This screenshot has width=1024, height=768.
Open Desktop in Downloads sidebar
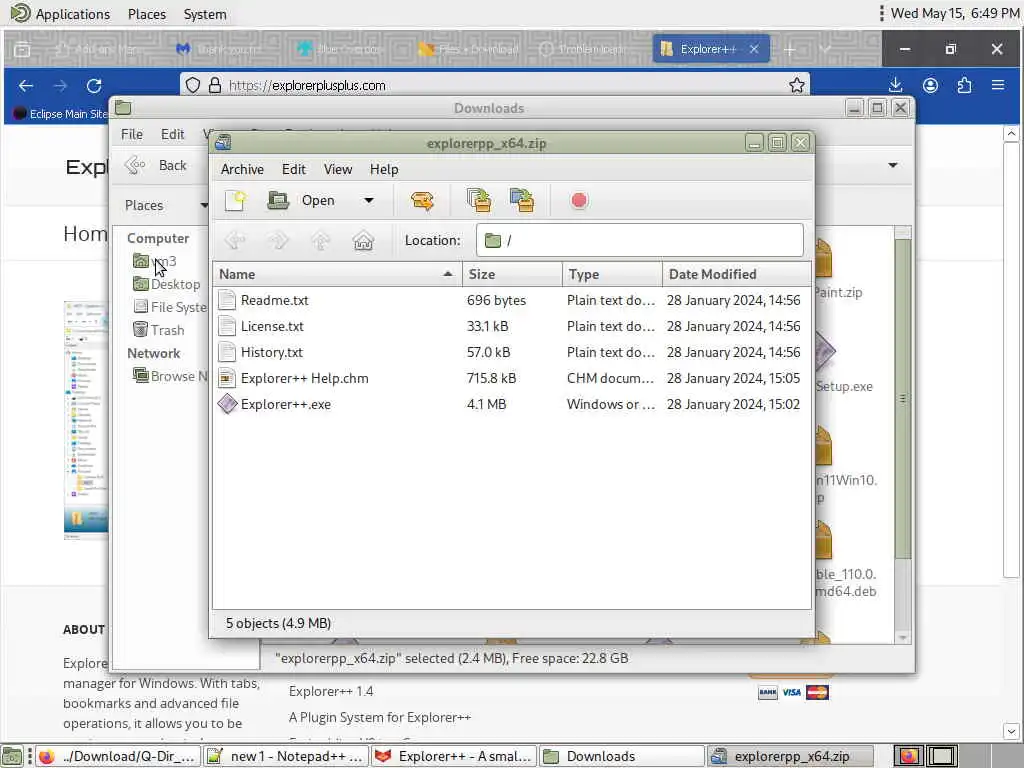click(167, 284)
